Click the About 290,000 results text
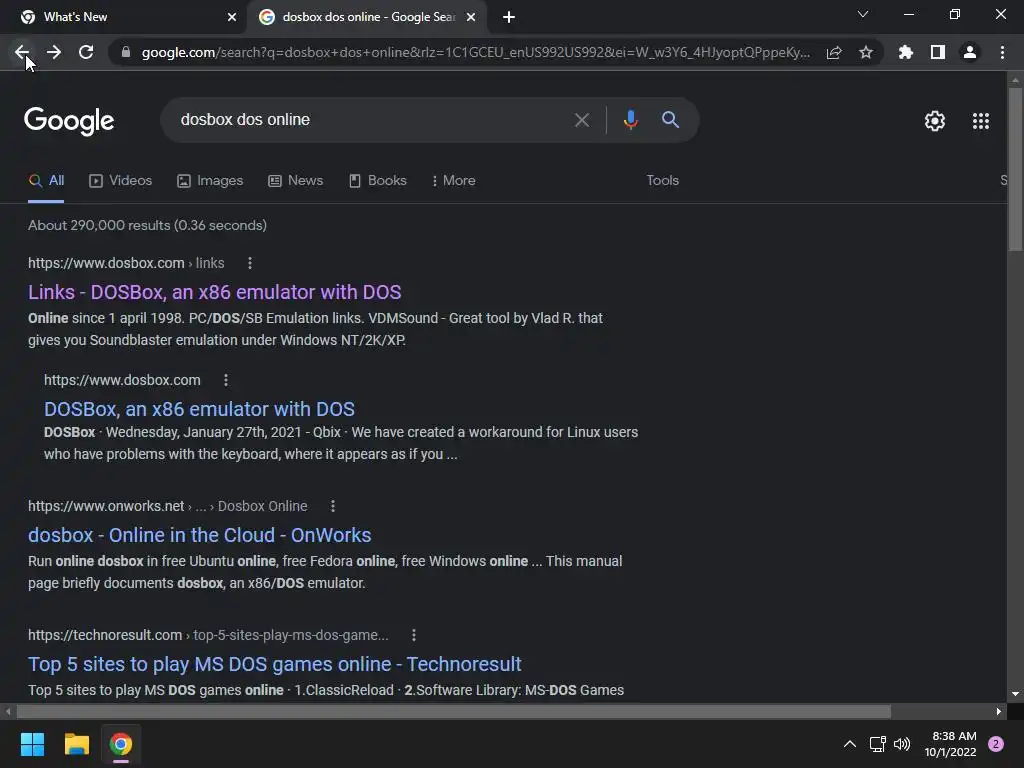The height and width of the screenshot is (768, 1024). tap(148, 225)
